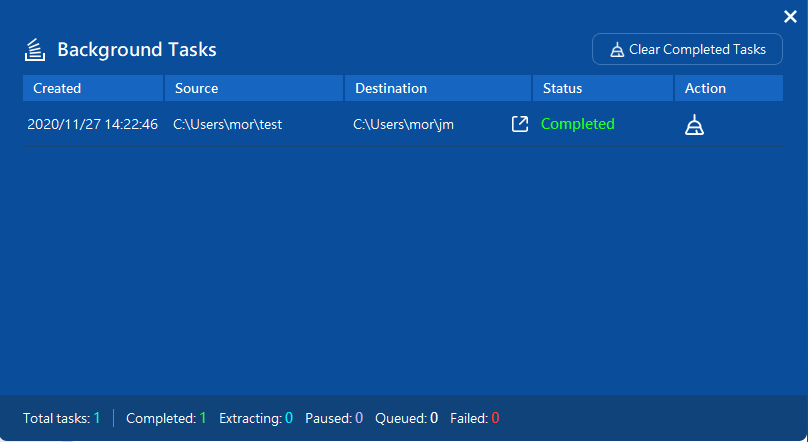Click the Action column header

729,88
